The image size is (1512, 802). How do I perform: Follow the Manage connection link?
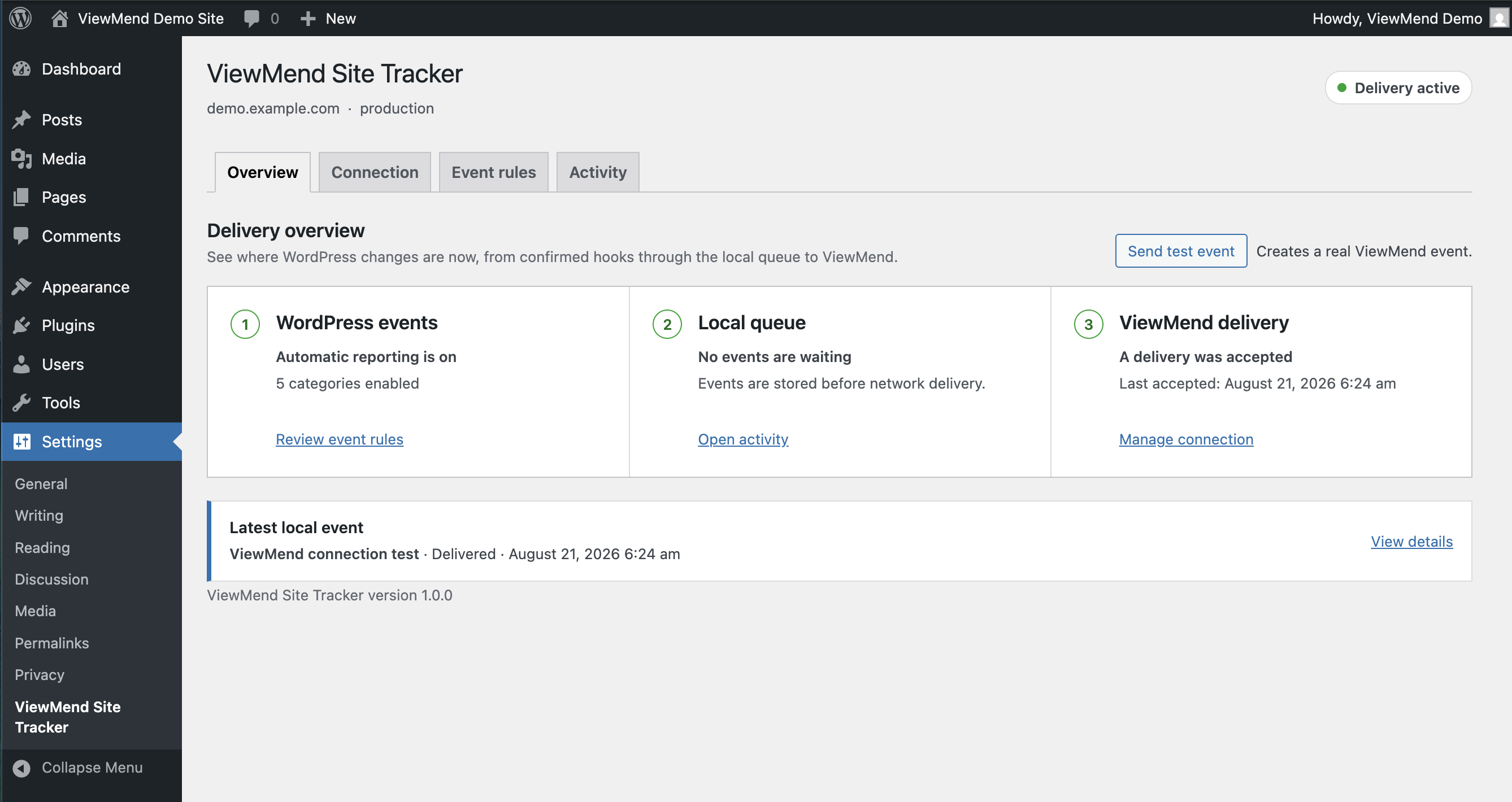tap(1185, 439)
